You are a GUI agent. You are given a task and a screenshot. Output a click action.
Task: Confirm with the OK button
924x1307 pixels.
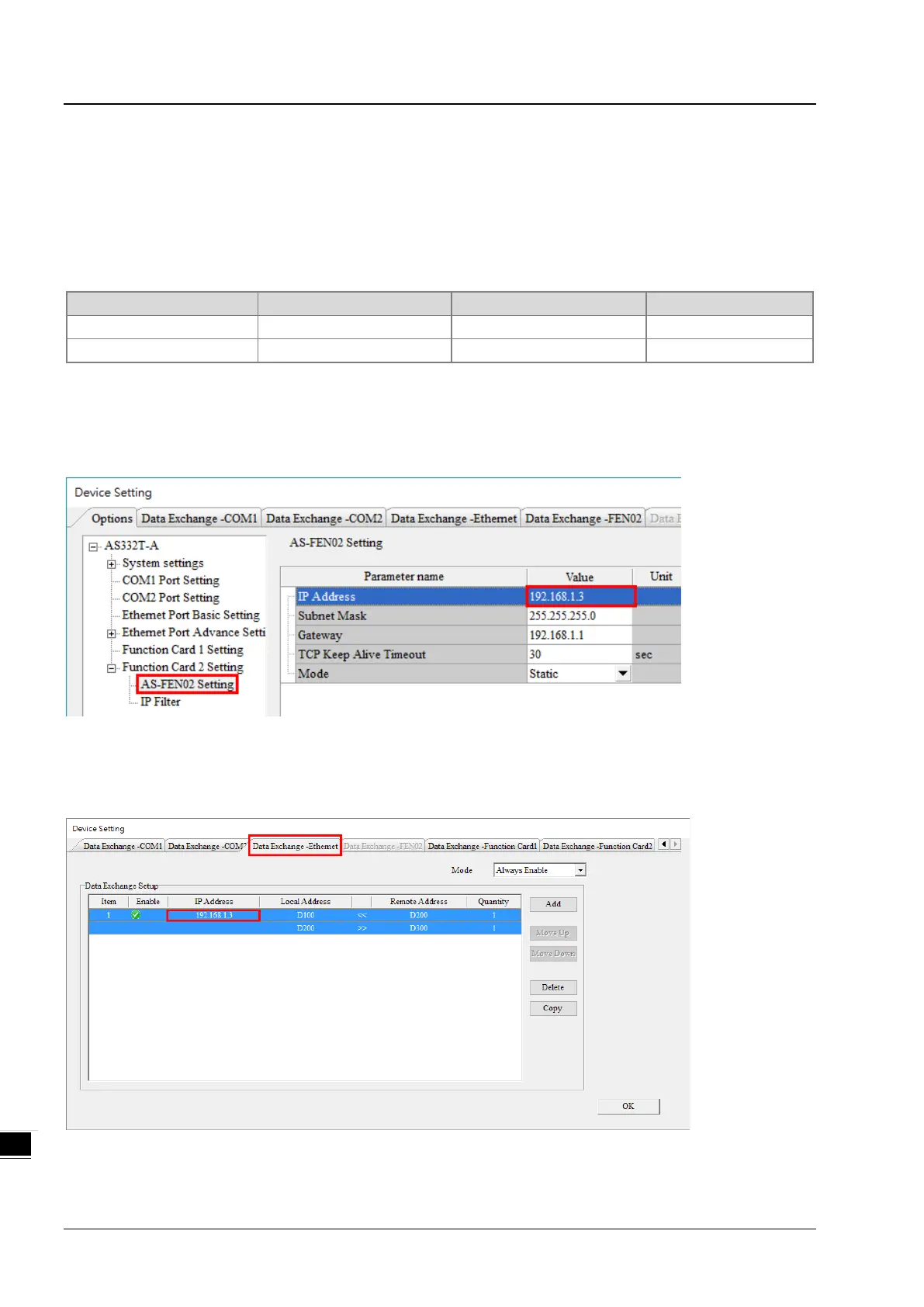tap(628, 1106)
